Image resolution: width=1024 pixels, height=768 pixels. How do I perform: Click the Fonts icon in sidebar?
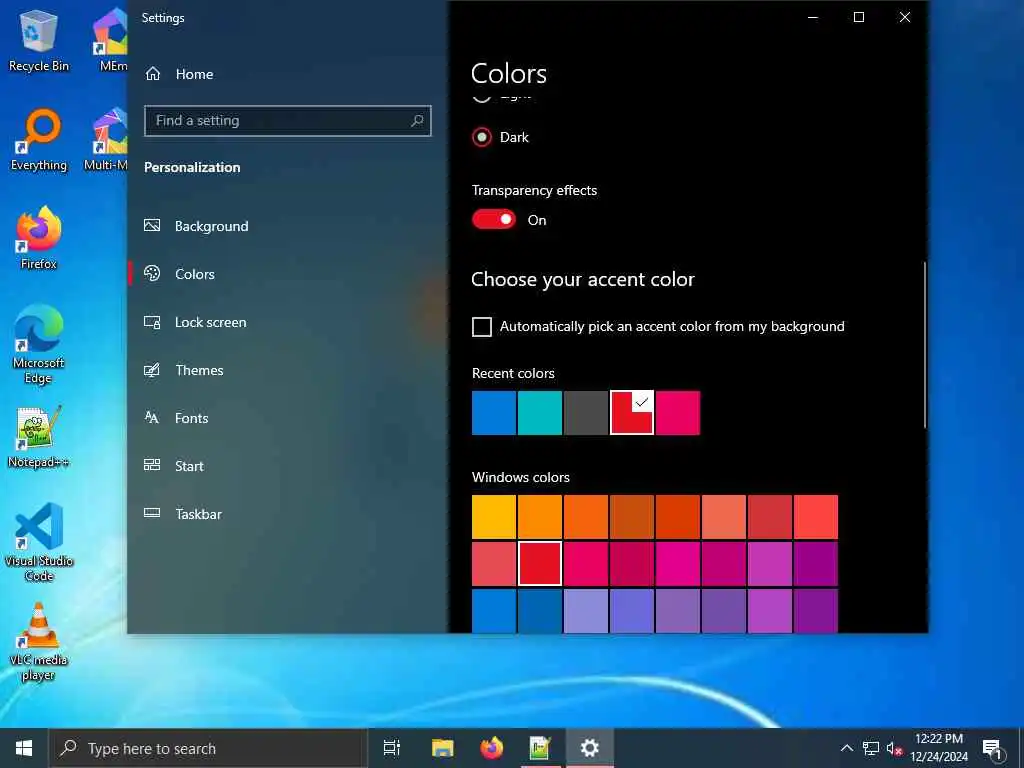152,418
